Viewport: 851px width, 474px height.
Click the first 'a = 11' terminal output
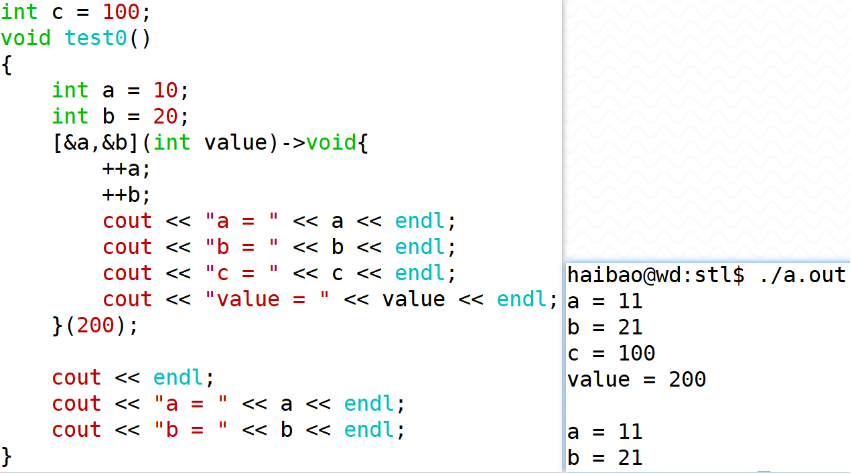point(605,301)
